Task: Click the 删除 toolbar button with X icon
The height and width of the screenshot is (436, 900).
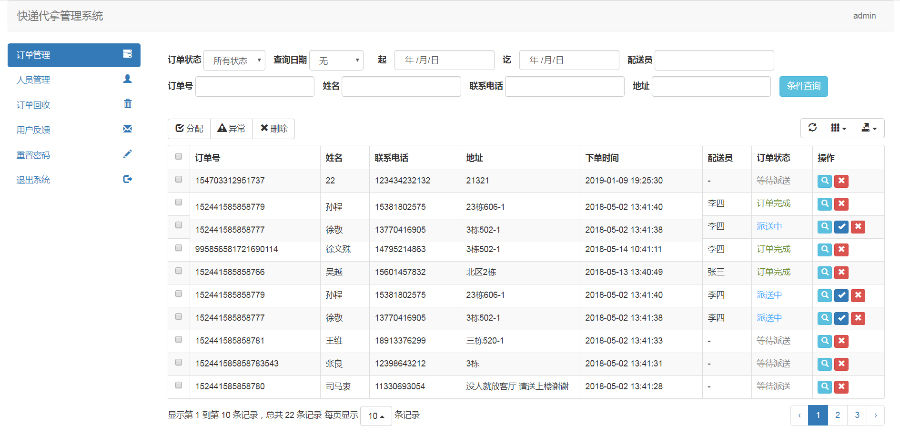Action: click(x=273, y=128)
